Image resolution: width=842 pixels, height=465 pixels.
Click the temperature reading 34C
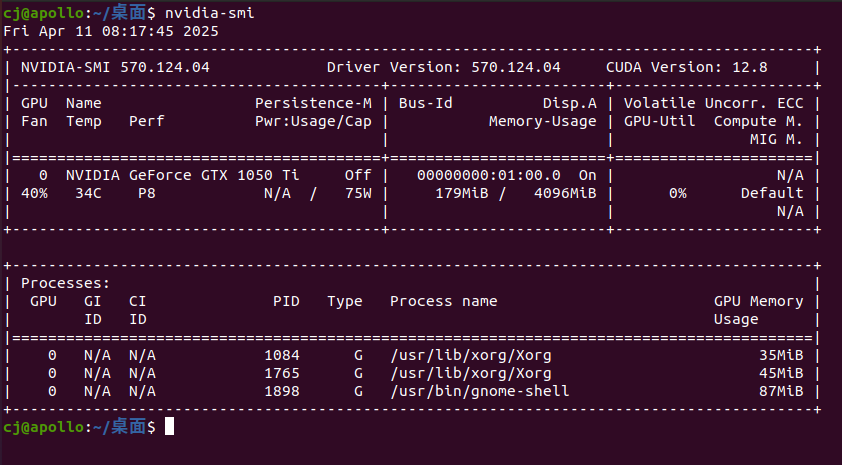(88, 193)
